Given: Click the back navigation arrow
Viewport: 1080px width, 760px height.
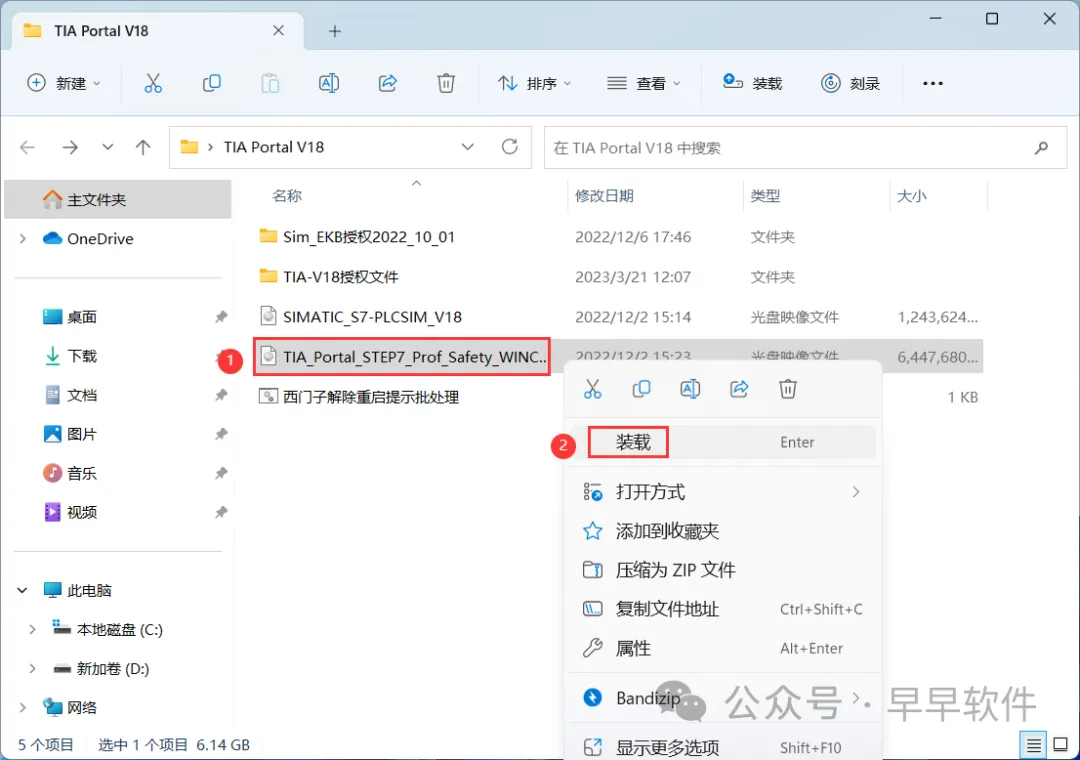Looking at the screenshot, I should pos(28,147).
